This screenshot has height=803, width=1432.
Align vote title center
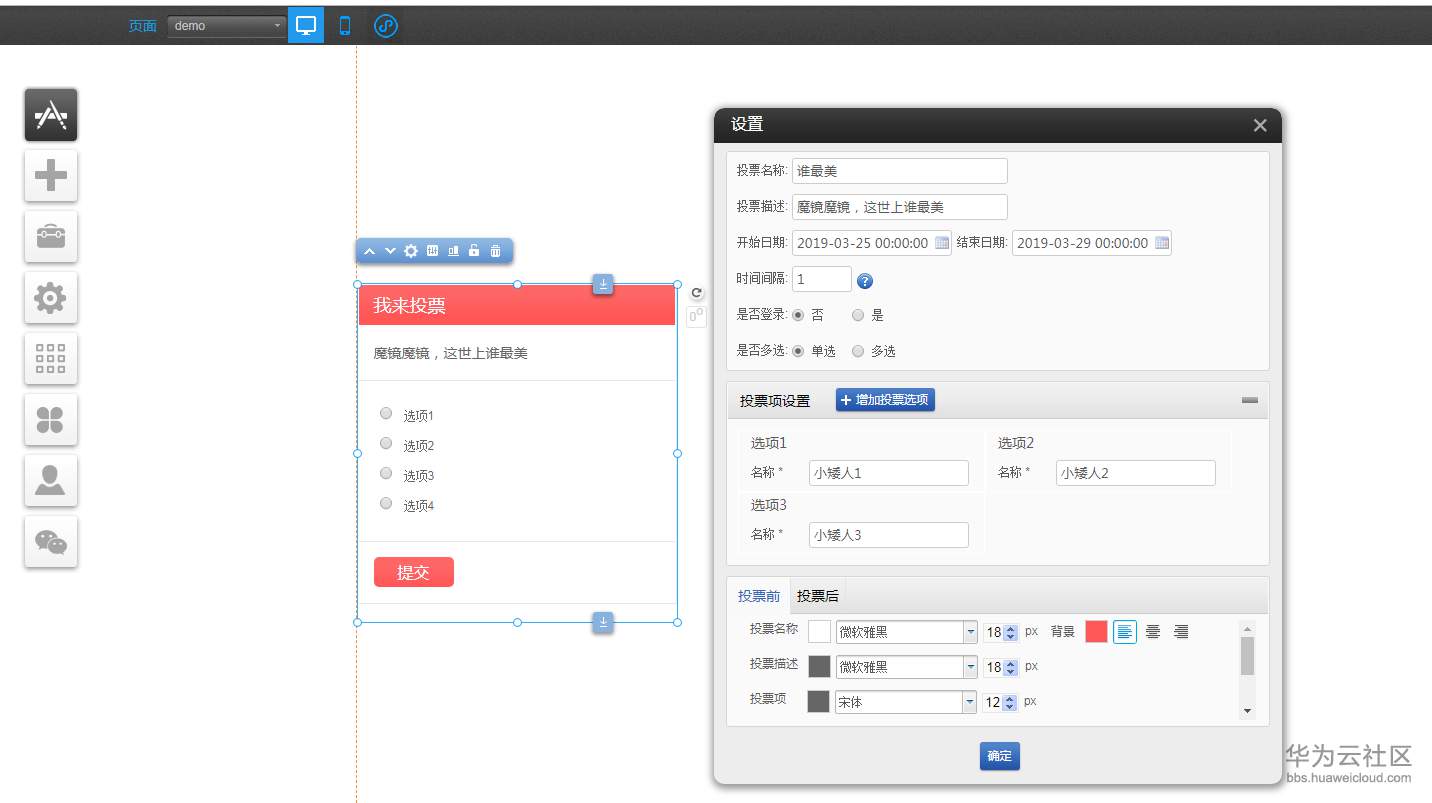click(1153, 632)
